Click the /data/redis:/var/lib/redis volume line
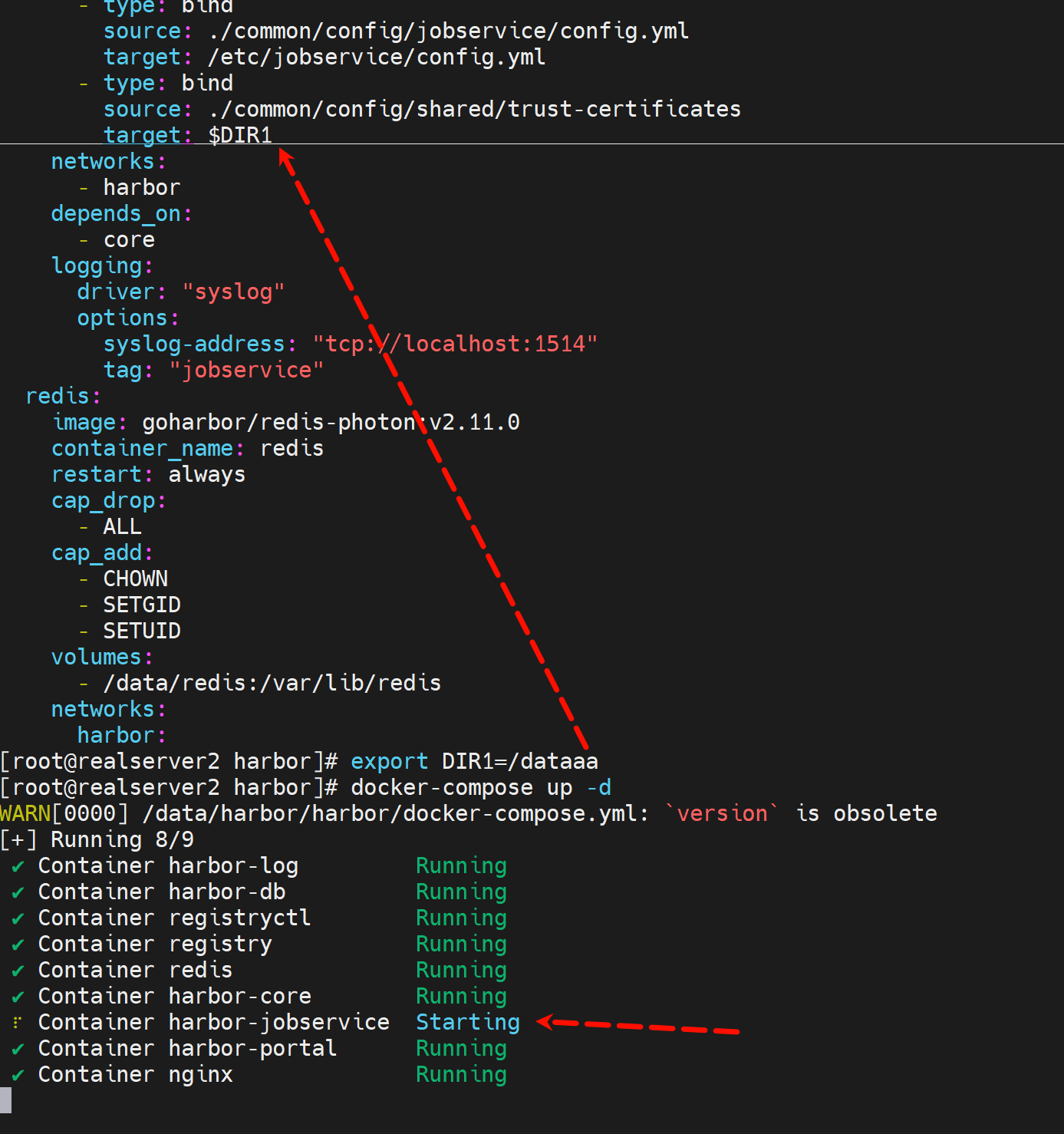This screenshot has width=1064, height=1134. (272, 683)
